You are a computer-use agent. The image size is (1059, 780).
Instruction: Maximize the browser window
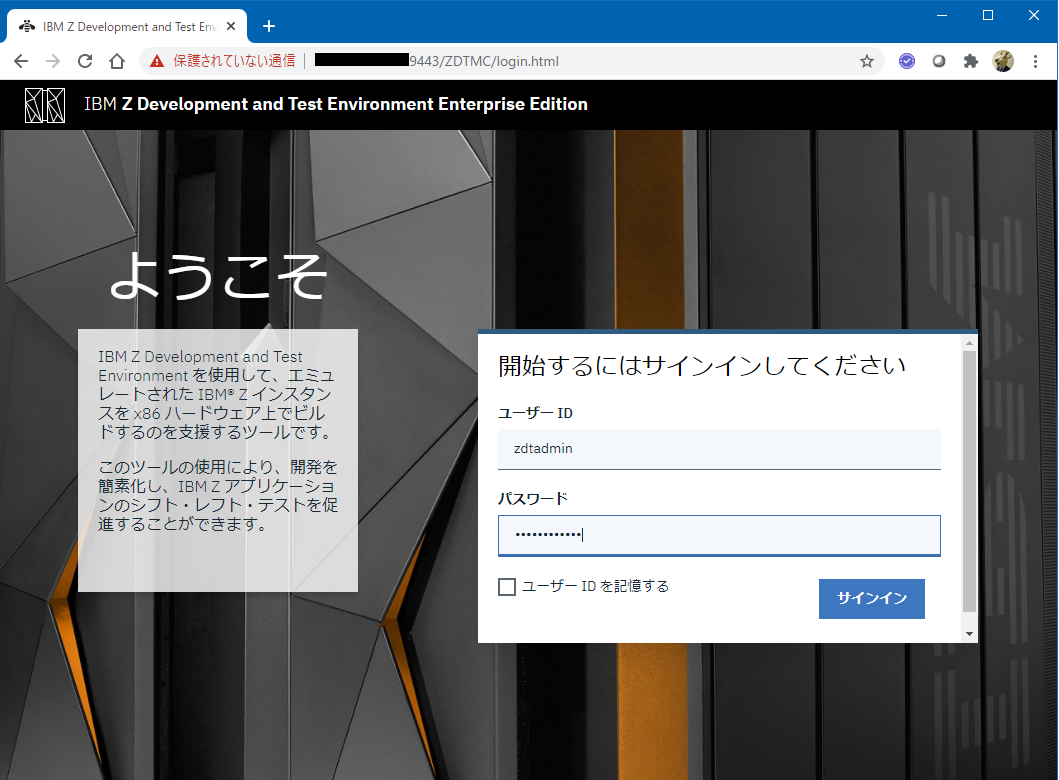[987, 15]
